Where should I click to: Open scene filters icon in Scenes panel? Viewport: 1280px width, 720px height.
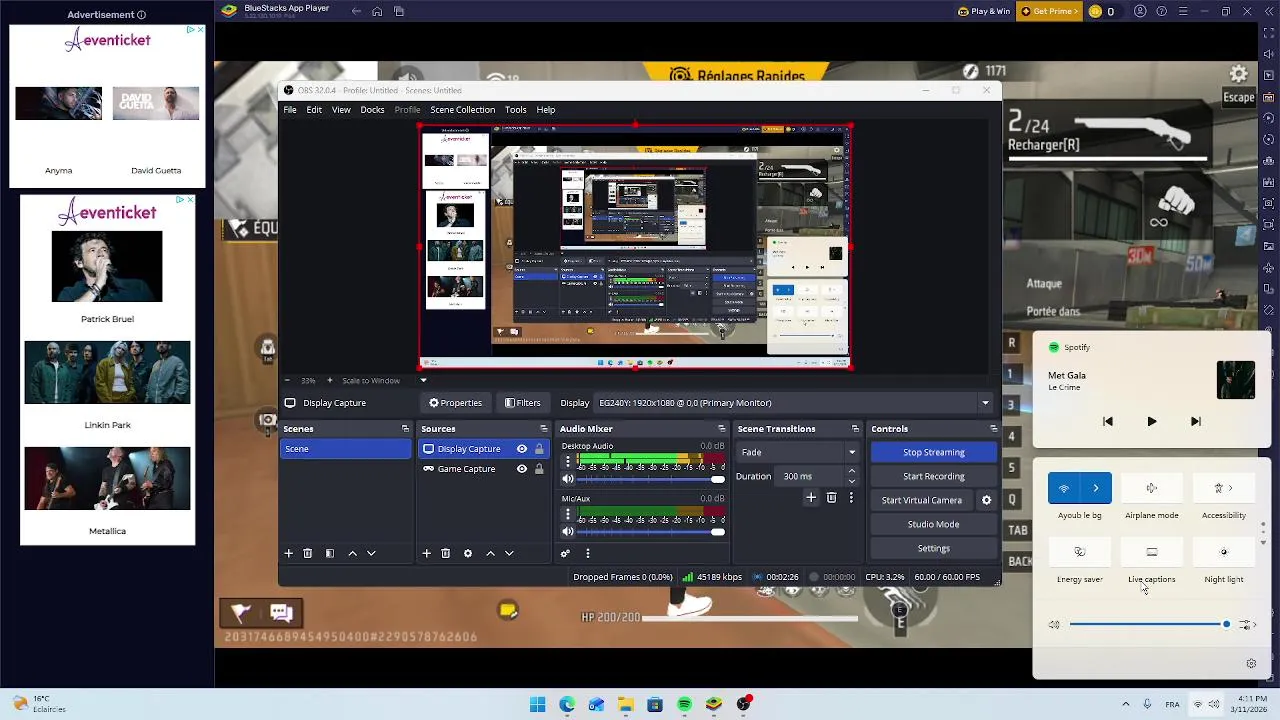(330, 553)
